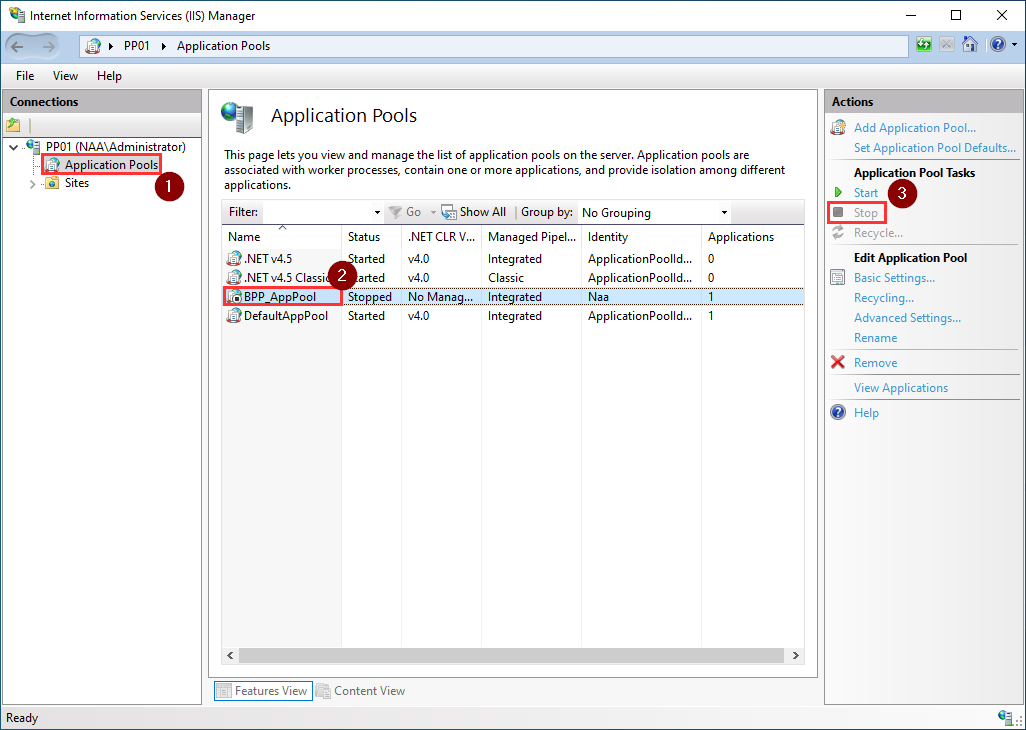
Task: Open the dropdown arrow beside toolbar Help
Action: coord(1015,45)
